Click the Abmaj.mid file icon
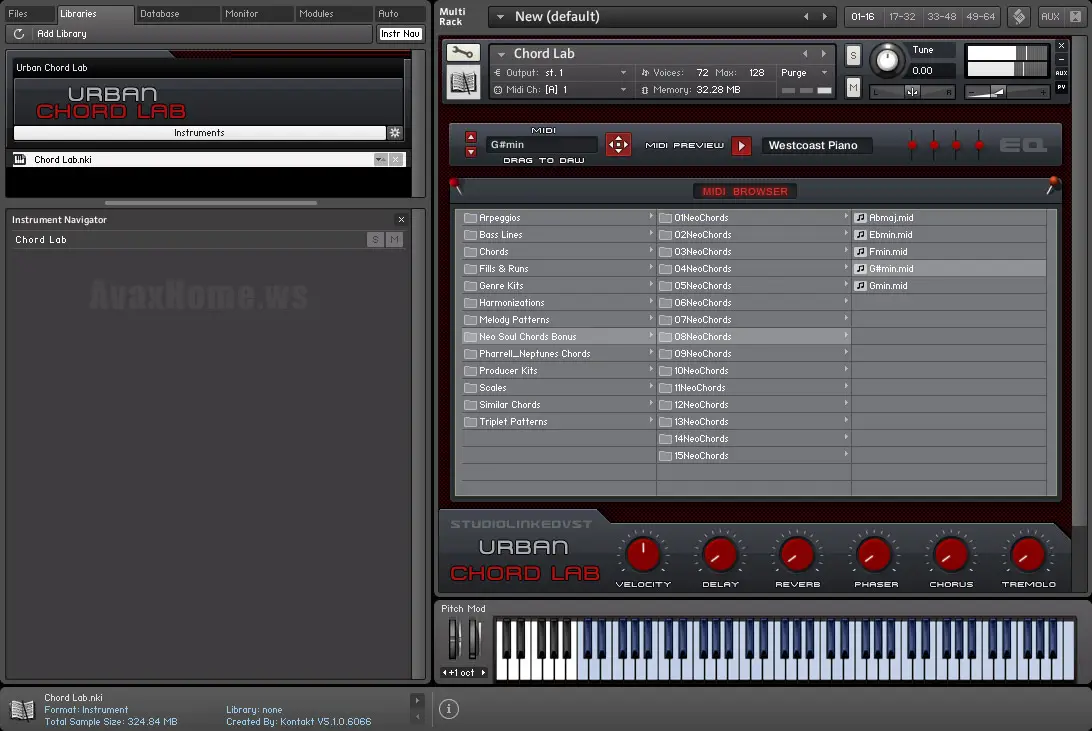Viewport: 1092px width, 731px height. 860,218
